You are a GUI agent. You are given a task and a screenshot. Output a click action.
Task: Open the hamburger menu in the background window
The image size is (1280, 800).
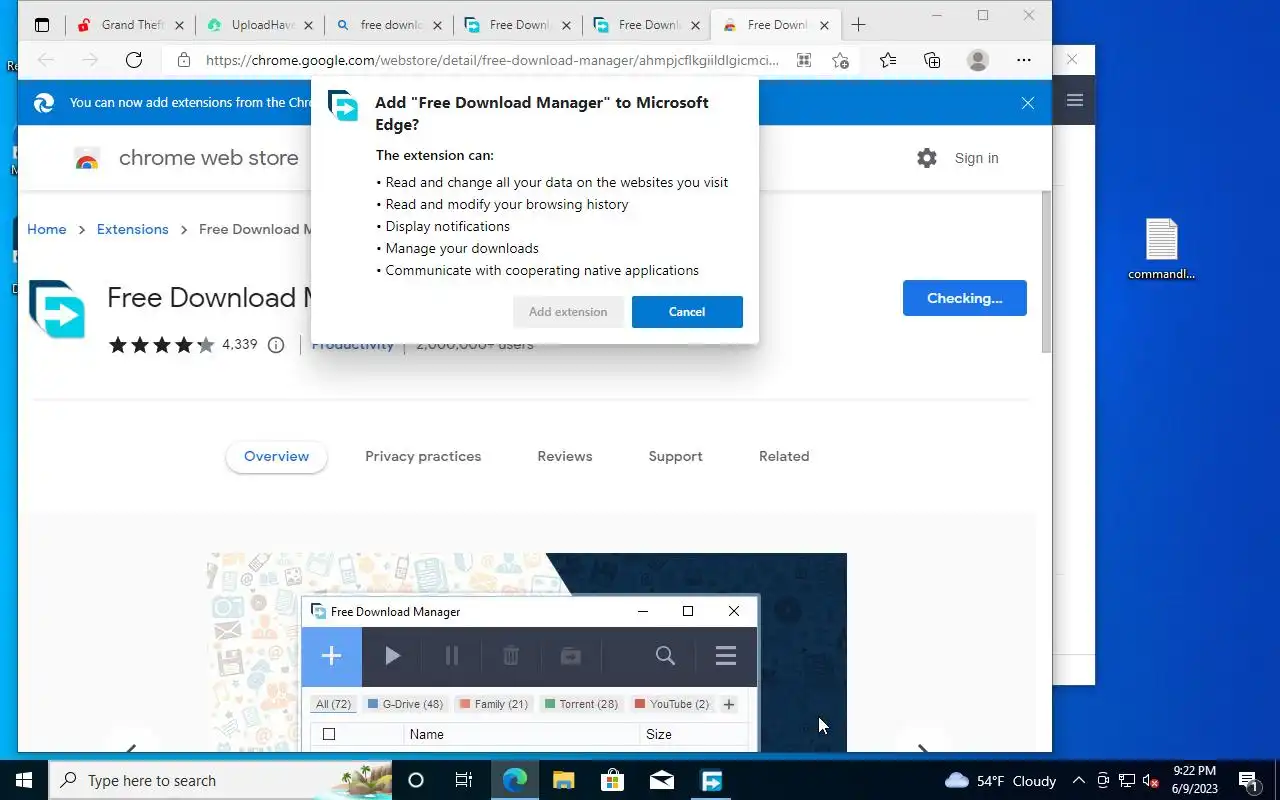[x=1075, y=100]
